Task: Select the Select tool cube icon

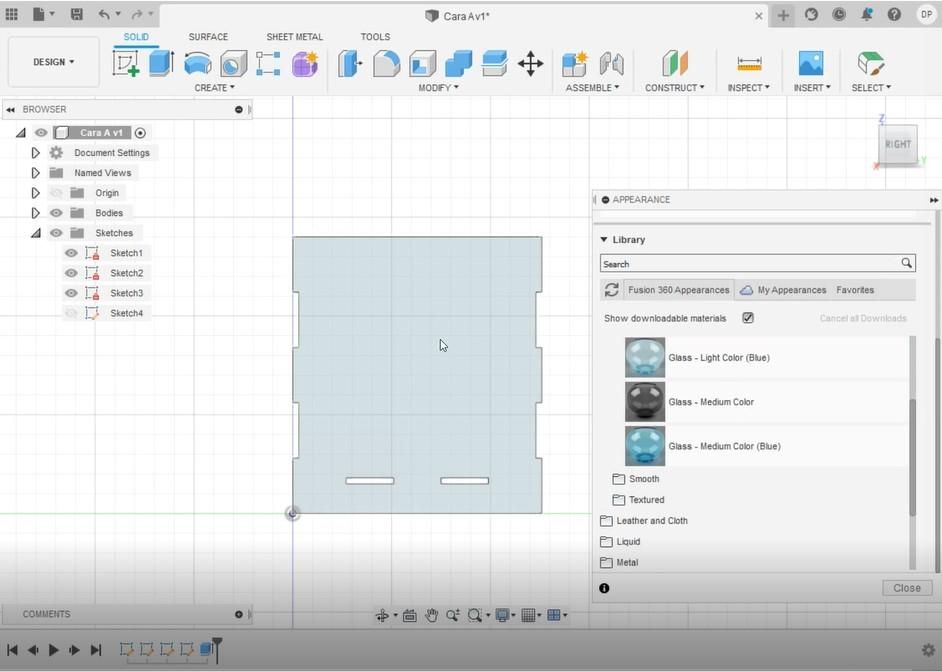Action: click(871, 63)
